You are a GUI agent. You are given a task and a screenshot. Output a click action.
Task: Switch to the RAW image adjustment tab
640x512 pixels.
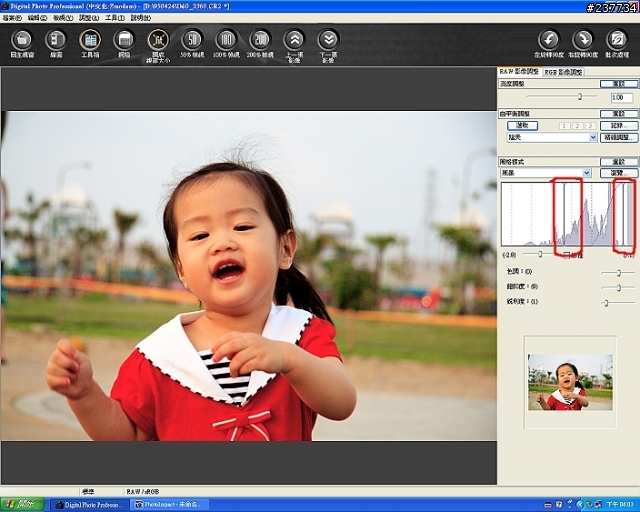519,71
